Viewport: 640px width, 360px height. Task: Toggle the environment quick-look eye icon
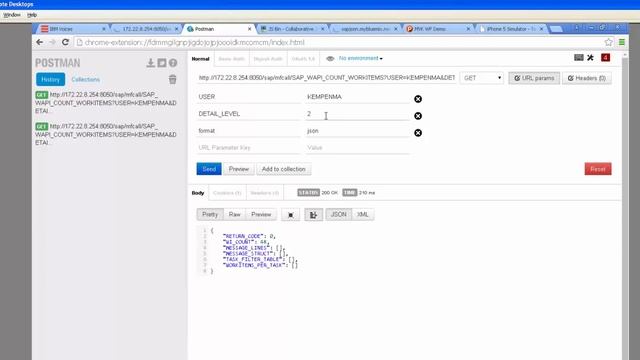(x=330, y=58)
